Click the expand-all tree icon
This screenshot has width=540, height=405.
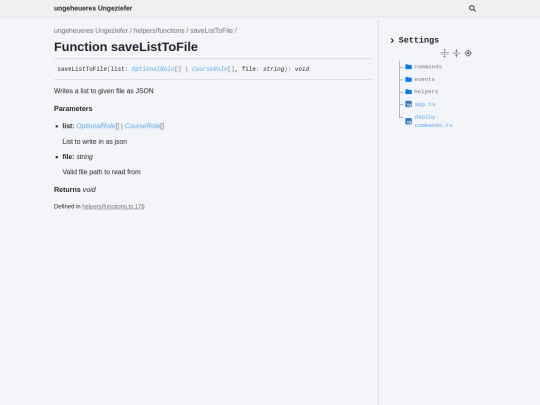(444, 53)
